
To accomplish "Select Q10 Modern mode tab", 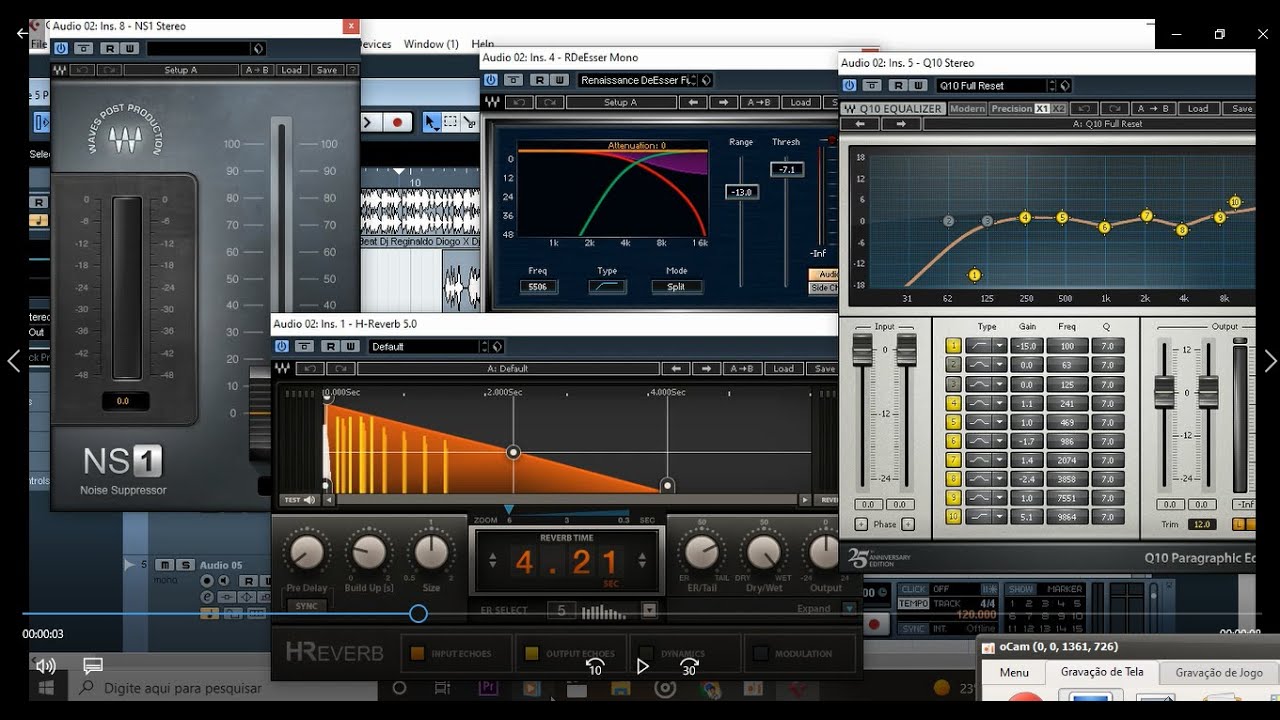I will pos(967,109).
